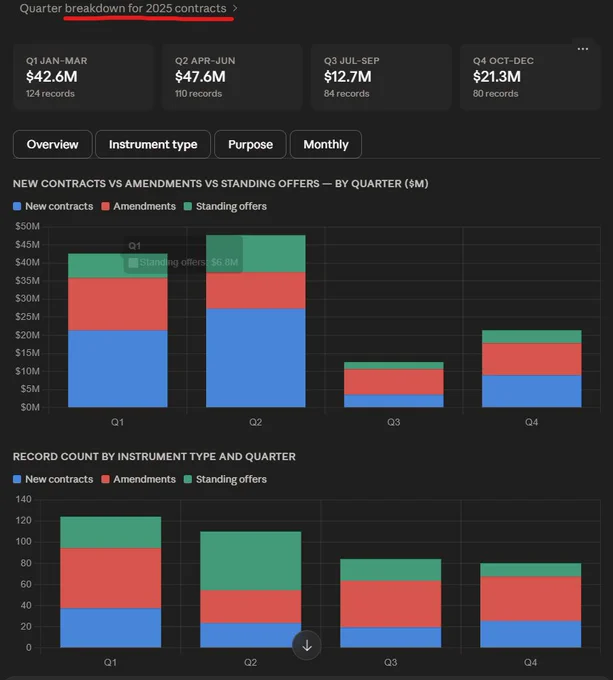
Task: Toggle New contracts legend in record count chart
Action: click(x=53, y=479)
